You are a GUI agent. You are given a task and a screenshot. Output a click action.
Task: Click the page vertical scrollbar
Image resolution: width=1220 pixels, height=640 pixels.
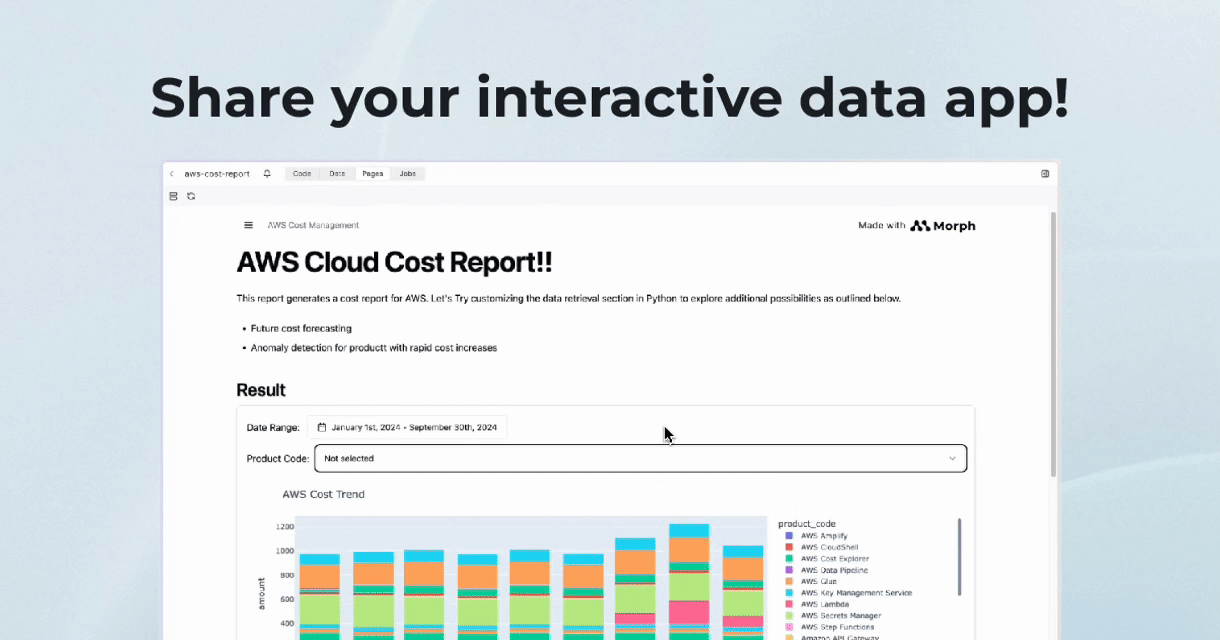pyautogui.click(x=1052, y=343)
